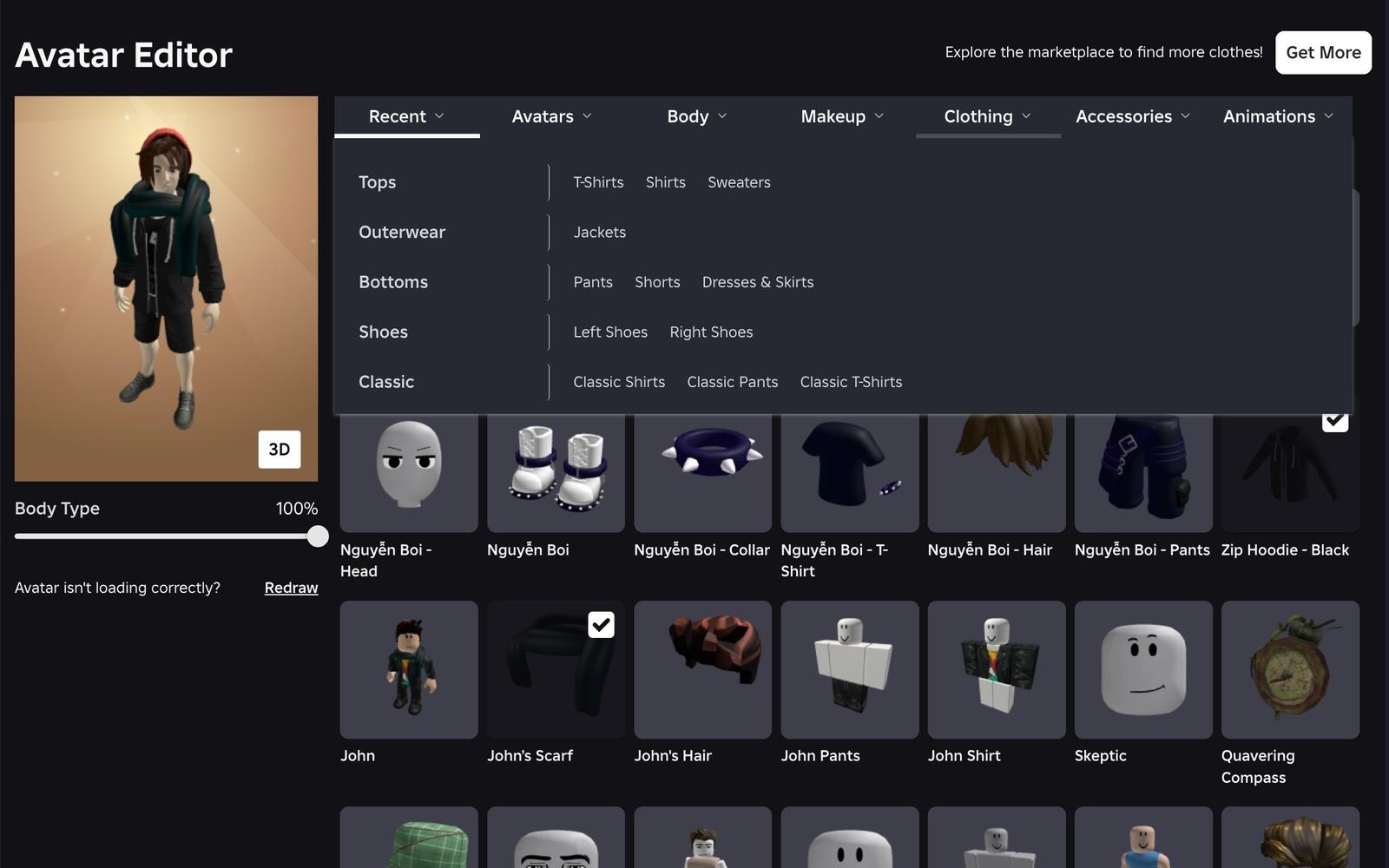
Task: Click the avatar preview image
Action: tap(166, 289)
